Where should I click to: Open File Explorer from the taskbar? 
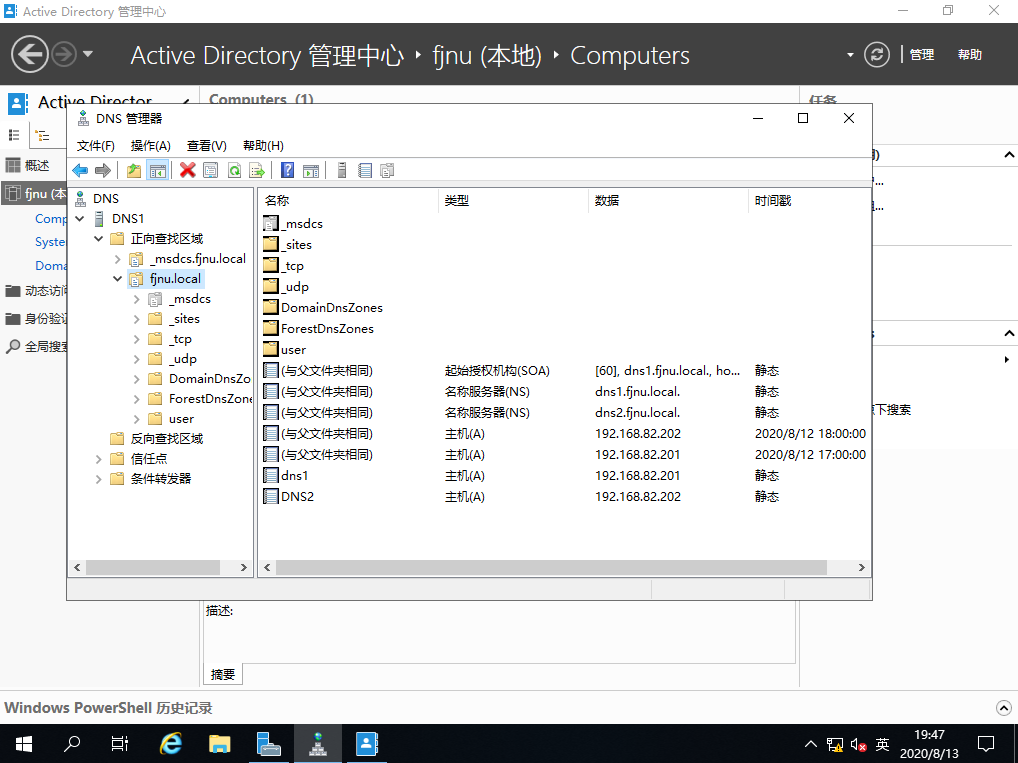tap(219, 744)
